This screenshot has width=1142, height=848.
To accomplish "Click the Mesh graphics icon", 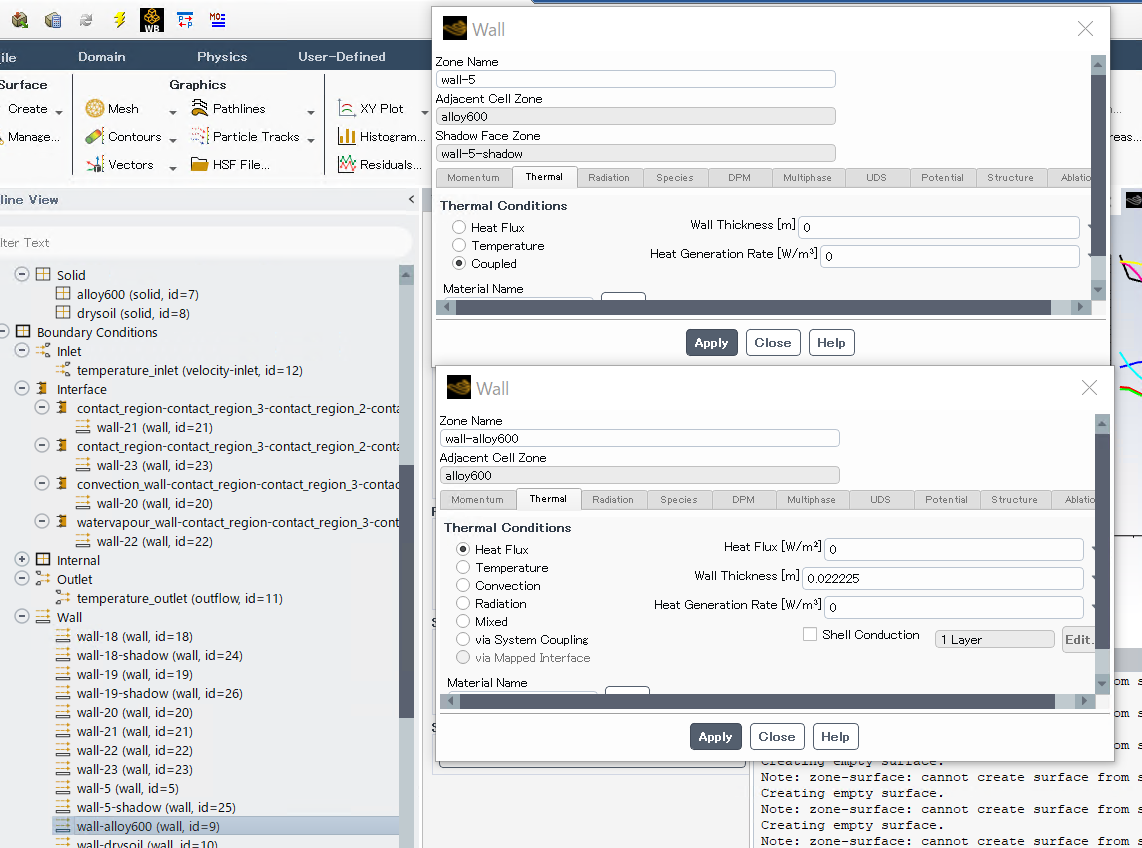I will click(x=95, y=109).
